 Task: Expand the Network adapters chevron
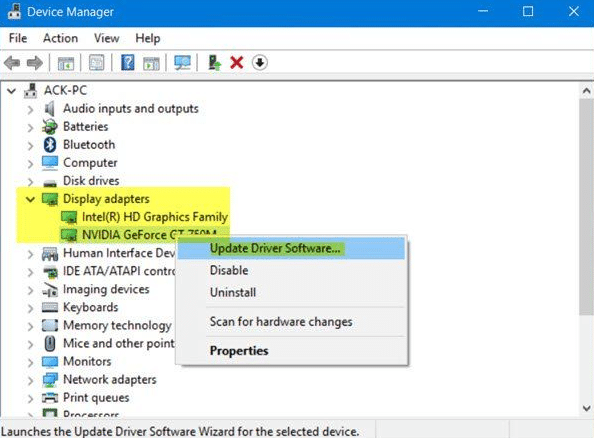(x=31, y=381)
